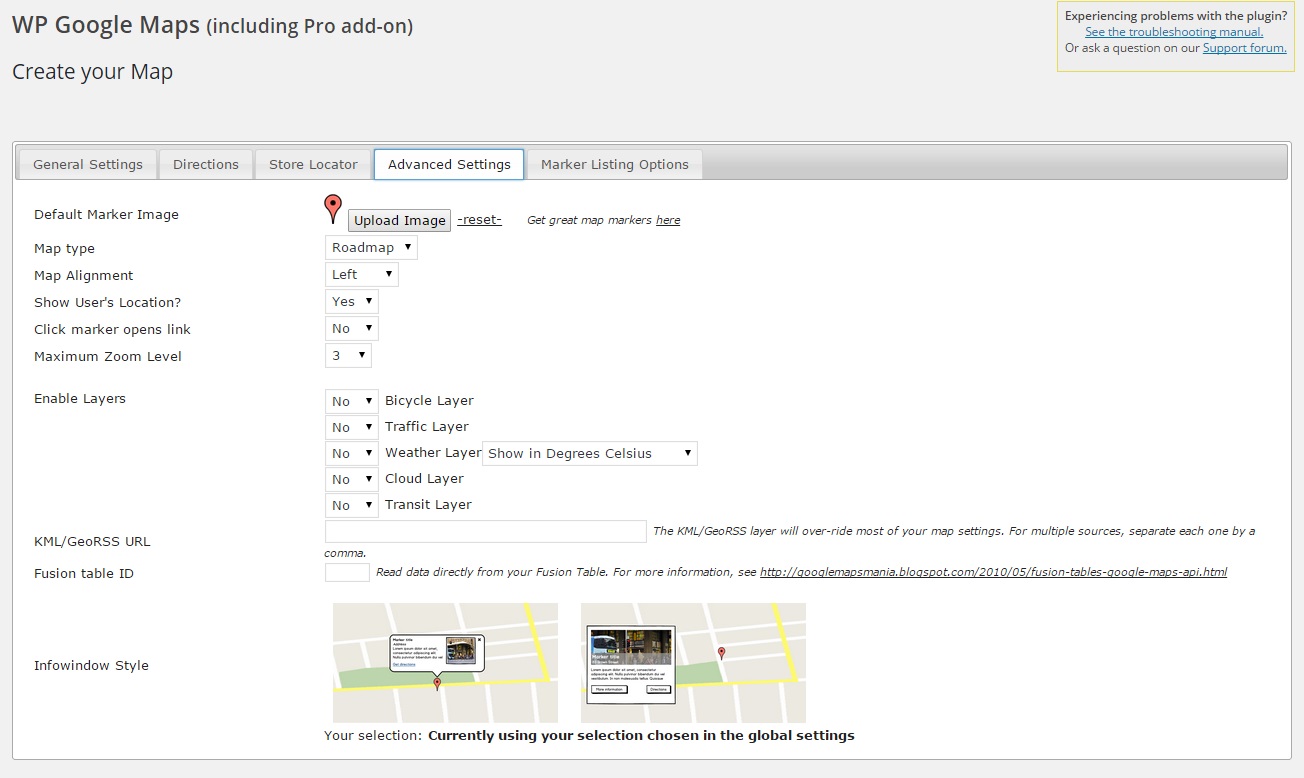Screen dimensions: 1304x778
Task: Open the troubleshooting manual link
Action: 1173,31
